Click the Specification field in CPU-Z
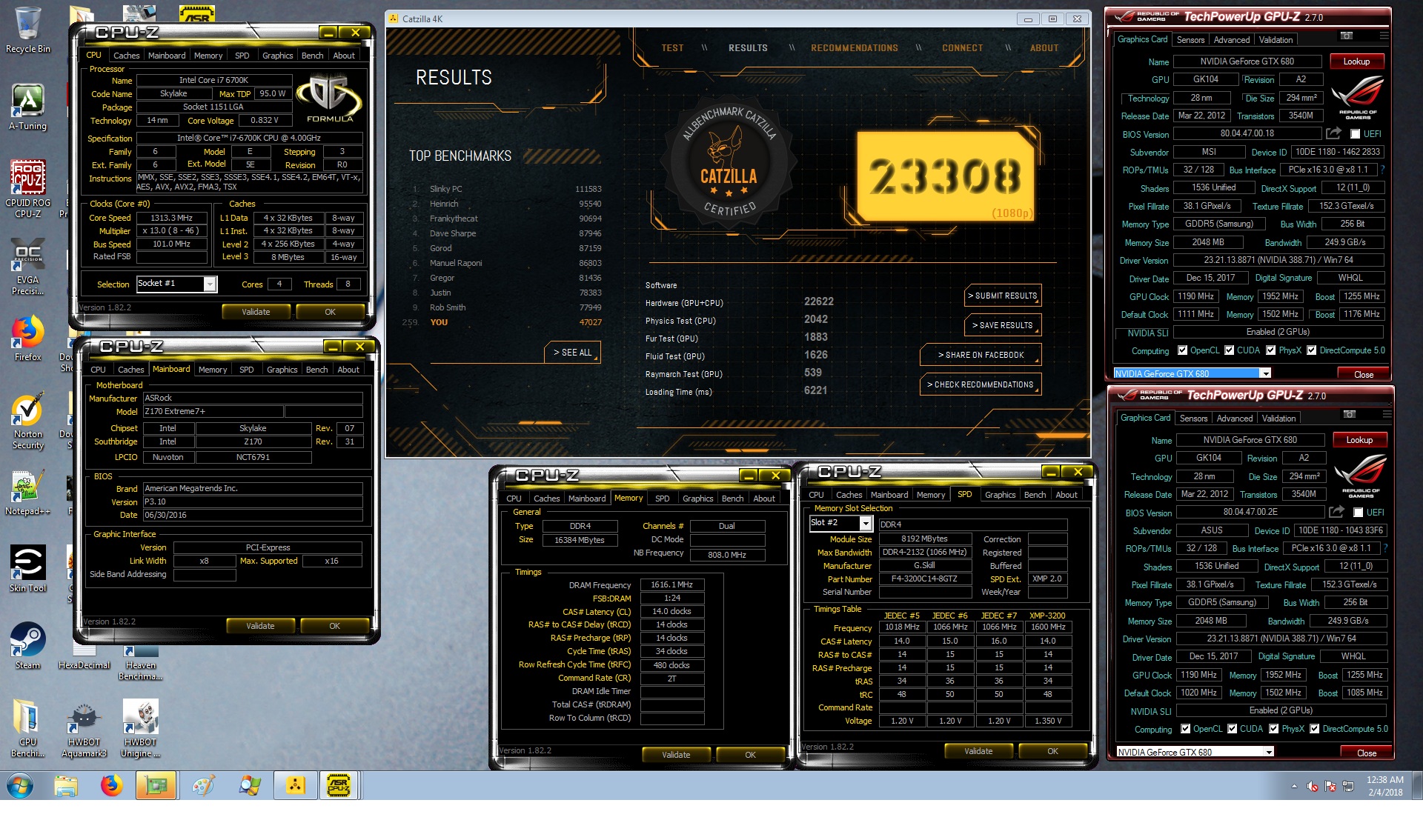Screen dimensions: 1423x840 249,139
